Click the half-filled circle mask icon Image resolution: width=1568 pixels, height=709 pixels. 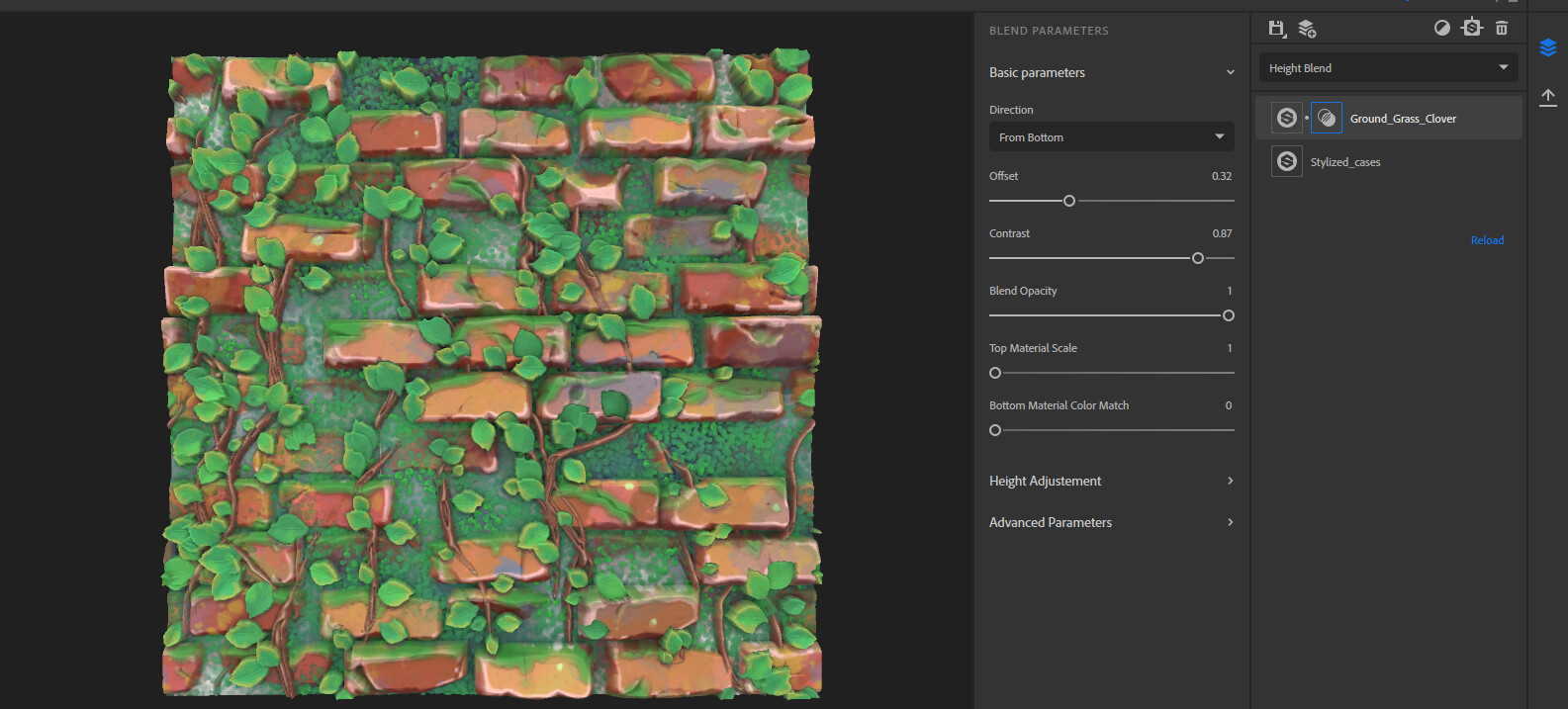1442,28
